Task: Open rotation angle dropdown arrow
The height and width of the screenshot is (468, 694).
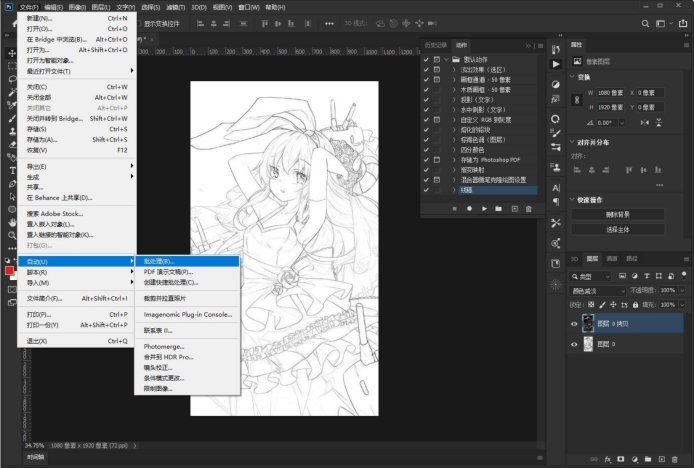Action: (622, 123)
